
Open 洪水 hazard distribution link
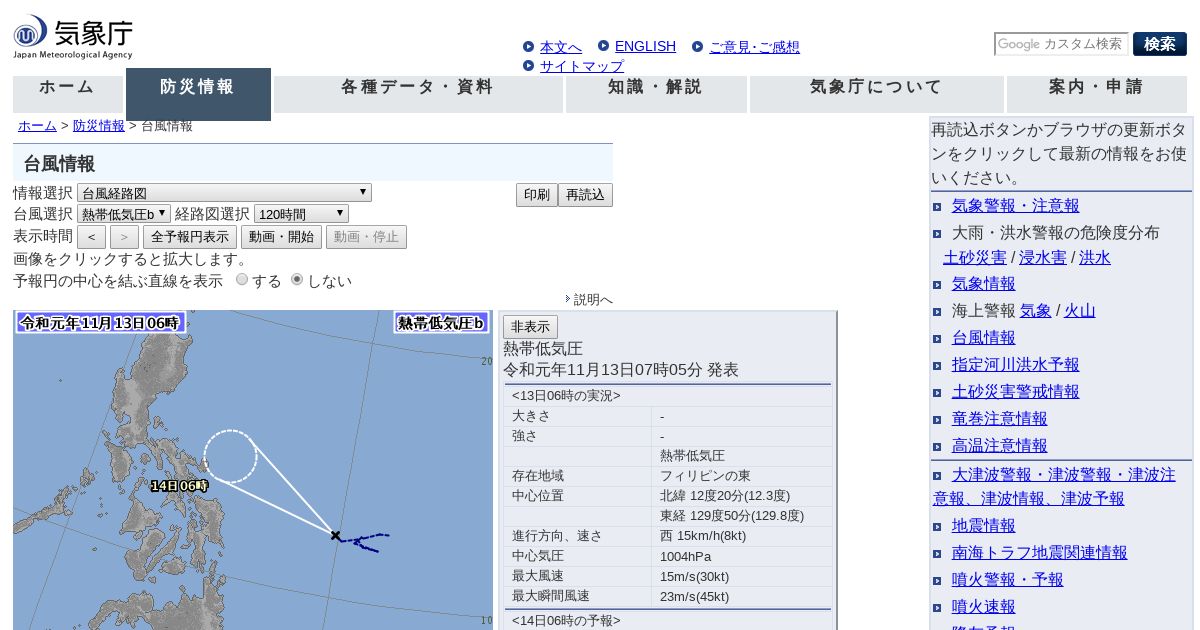pyautogui.click(x=1095, y=258)
